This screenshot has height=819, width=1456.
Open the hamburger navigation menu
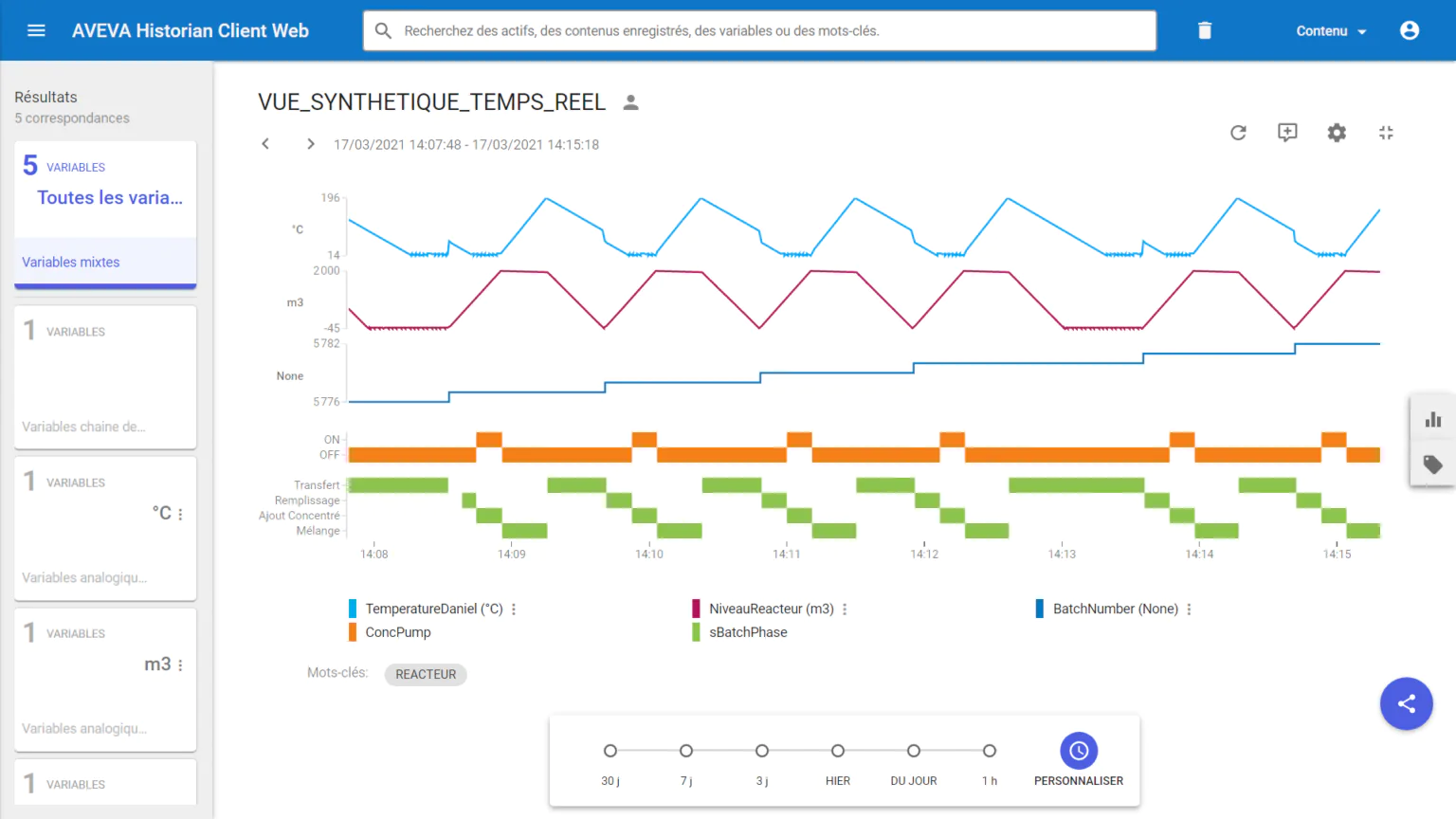click(36, 30)
